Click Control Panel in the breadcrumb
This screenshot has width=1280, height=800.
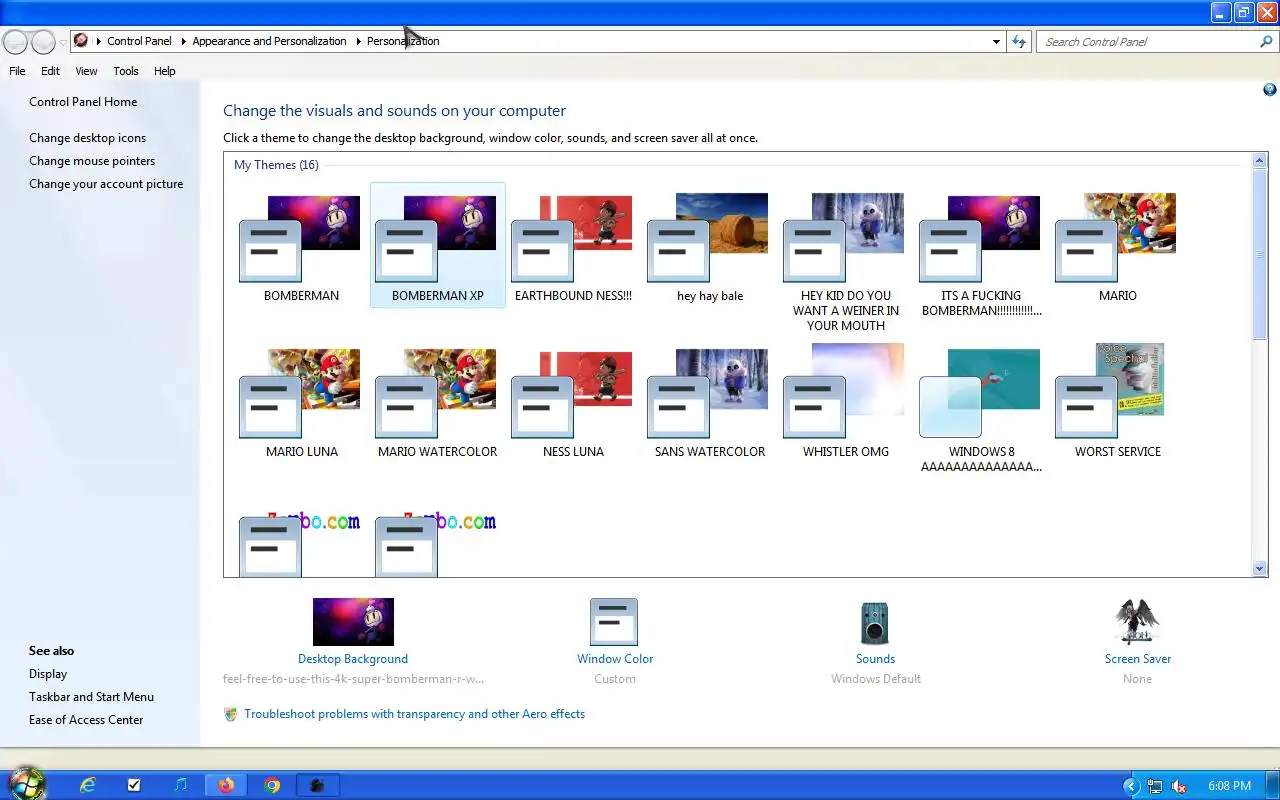pos(139,41)
